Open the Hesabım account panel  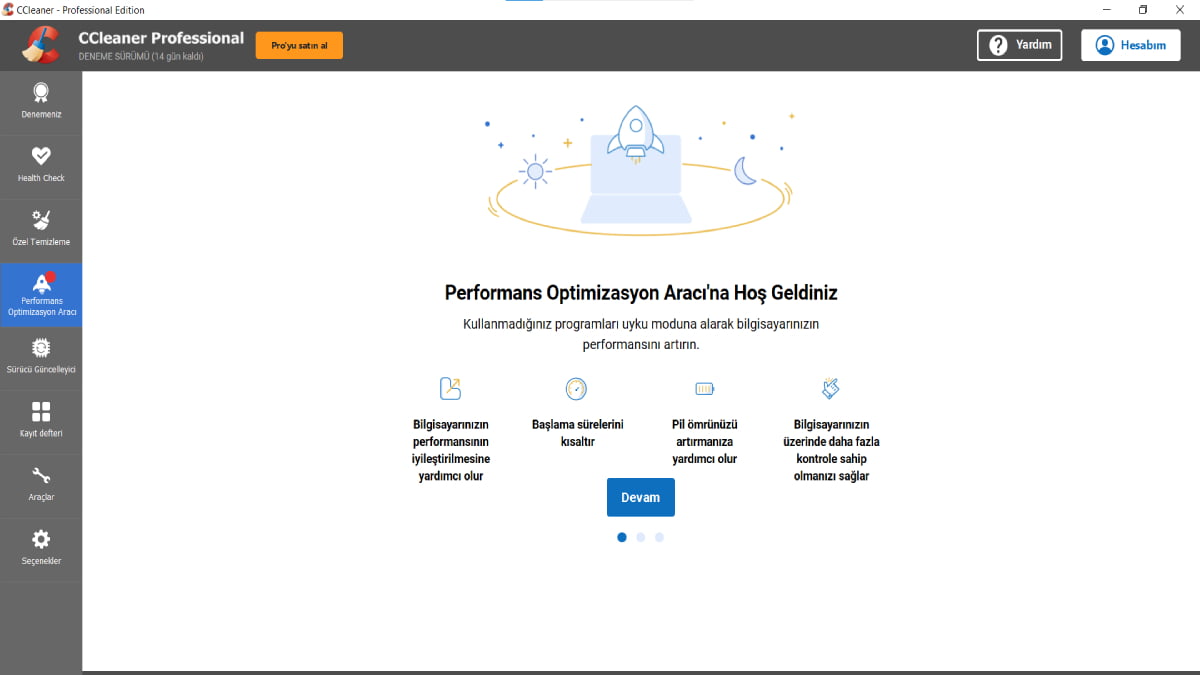[x=1130, y=44]
